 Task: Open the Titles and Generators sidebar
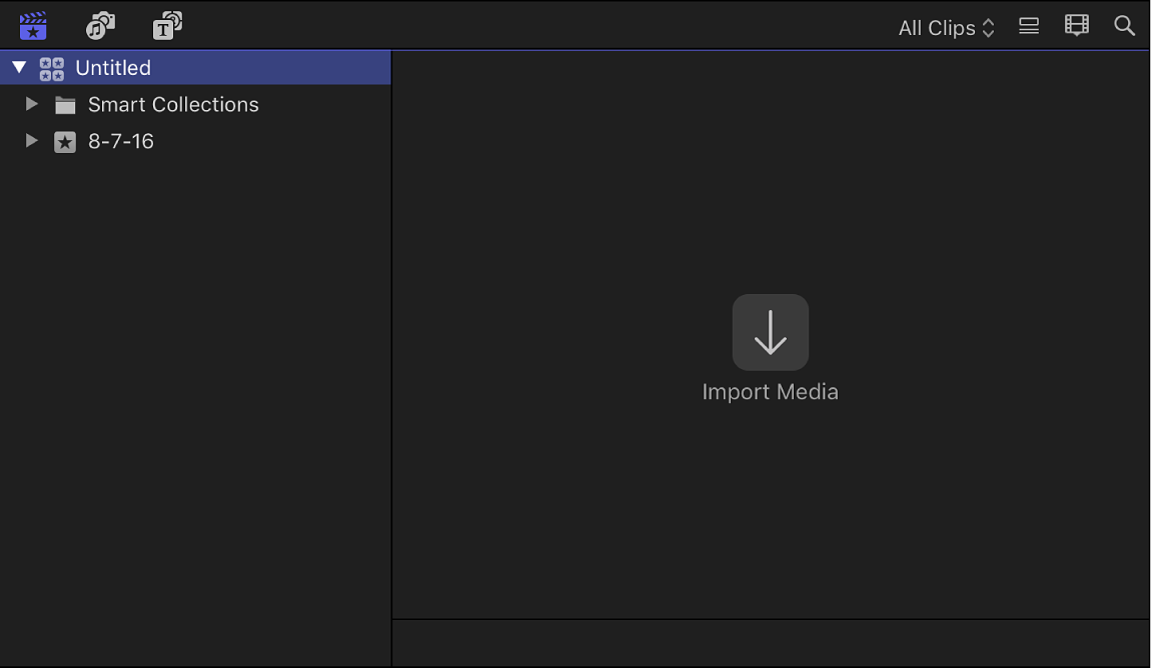tap(167, 26)
